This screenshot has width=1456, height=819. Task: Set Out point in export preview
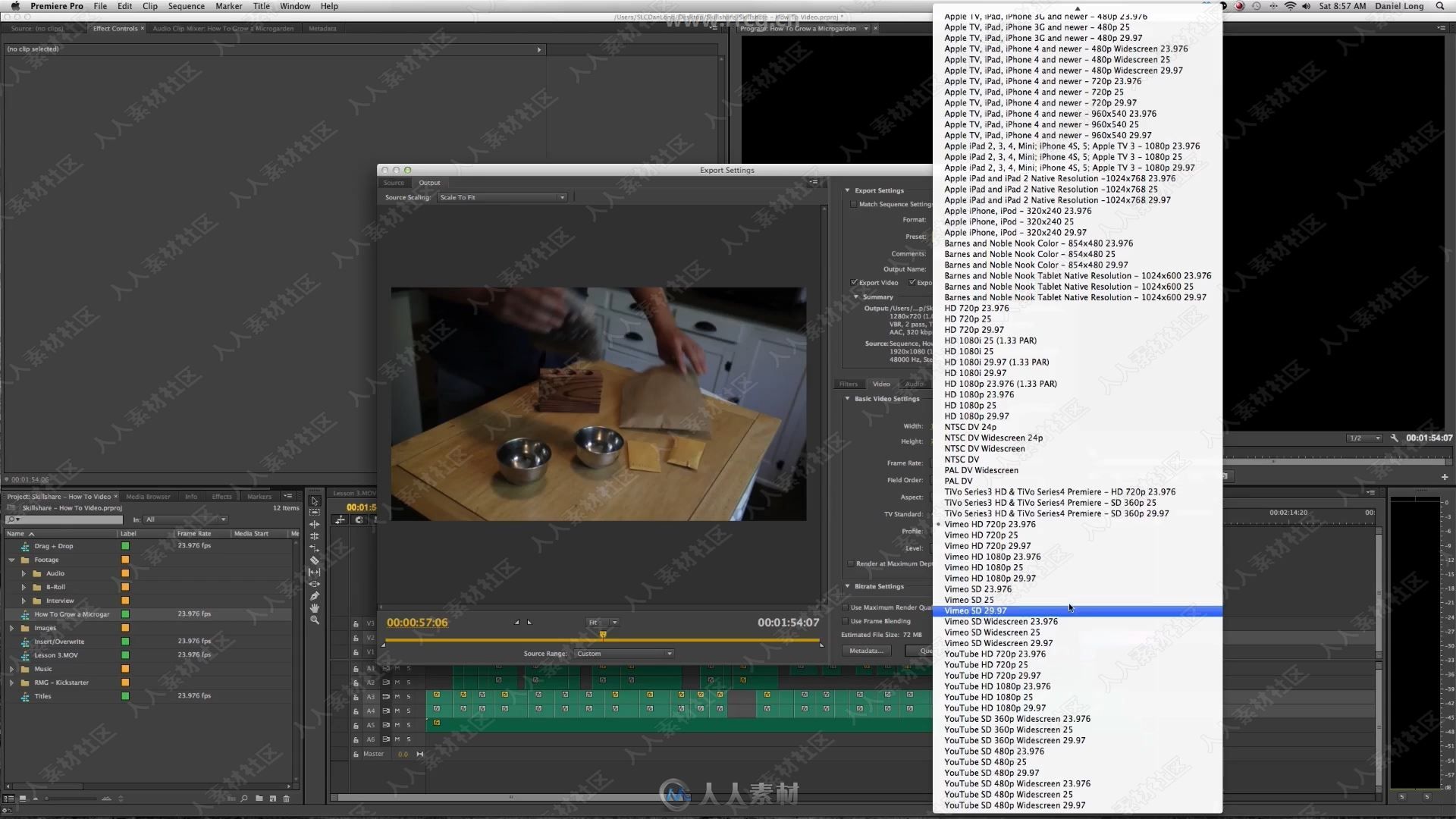529,623
